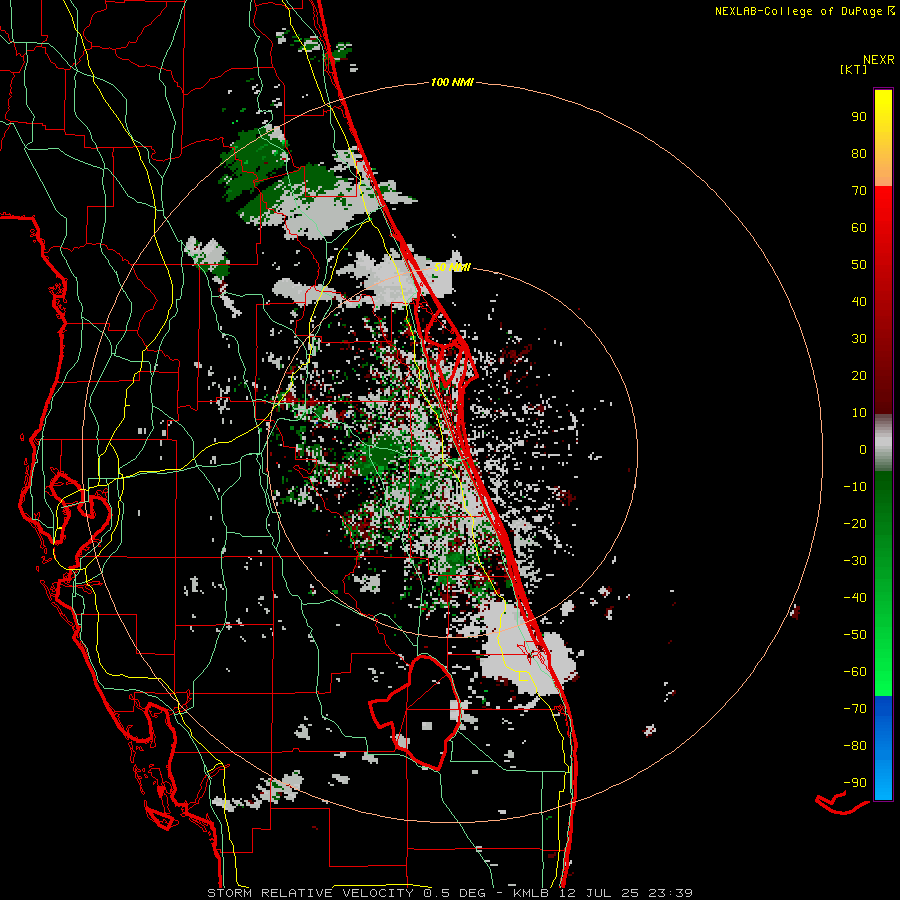Click the 50 NMI range ring label
The width and height of the screenshot is (900, 900).
452,267
